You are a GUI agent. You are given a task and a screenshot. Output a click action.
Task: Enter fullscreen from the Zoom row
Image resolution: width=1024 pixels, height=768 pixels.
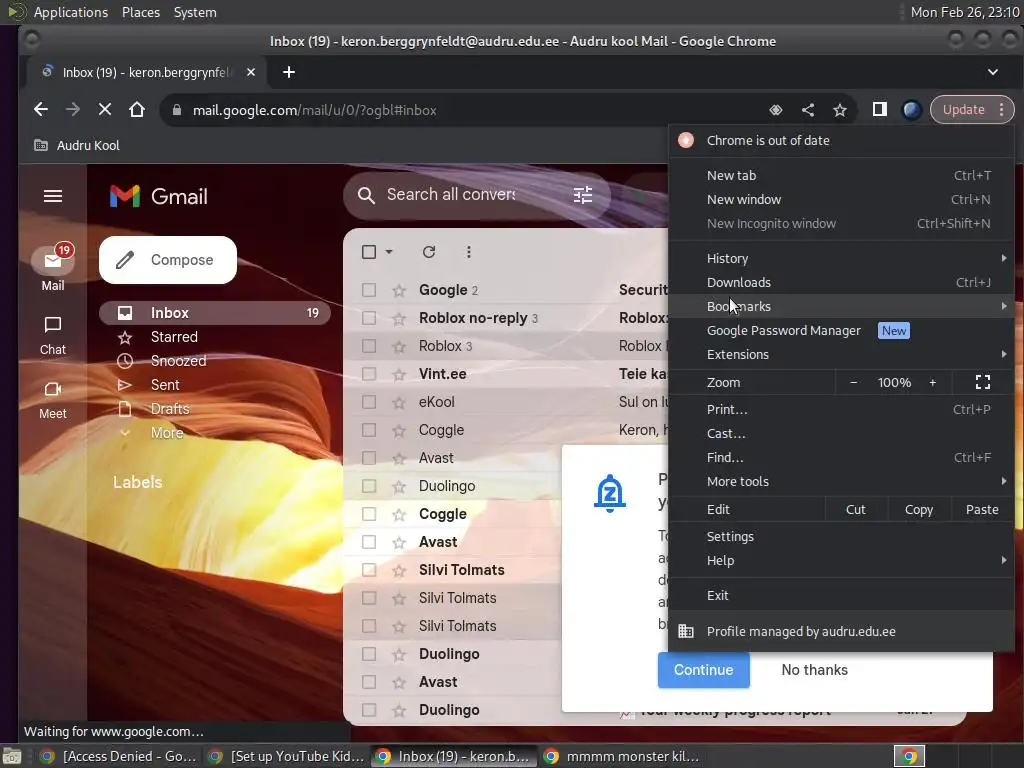pyautogui.click(x=983, y=382)
